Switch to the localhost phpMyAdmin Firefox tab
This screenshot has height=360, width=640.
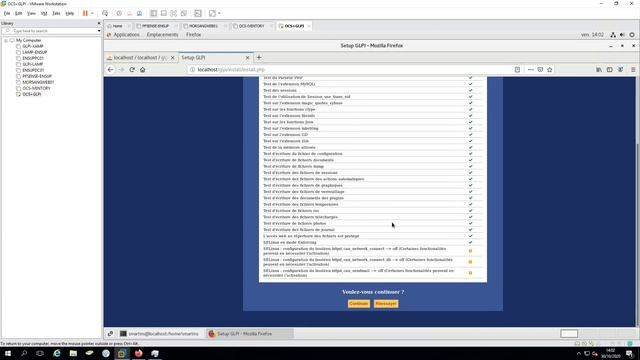pos(140,58)
